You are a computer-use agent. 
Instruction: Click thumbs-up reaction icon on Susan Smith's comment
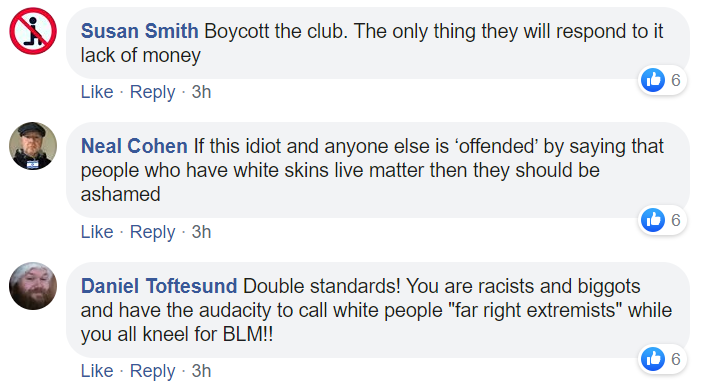tap(653, 80)
